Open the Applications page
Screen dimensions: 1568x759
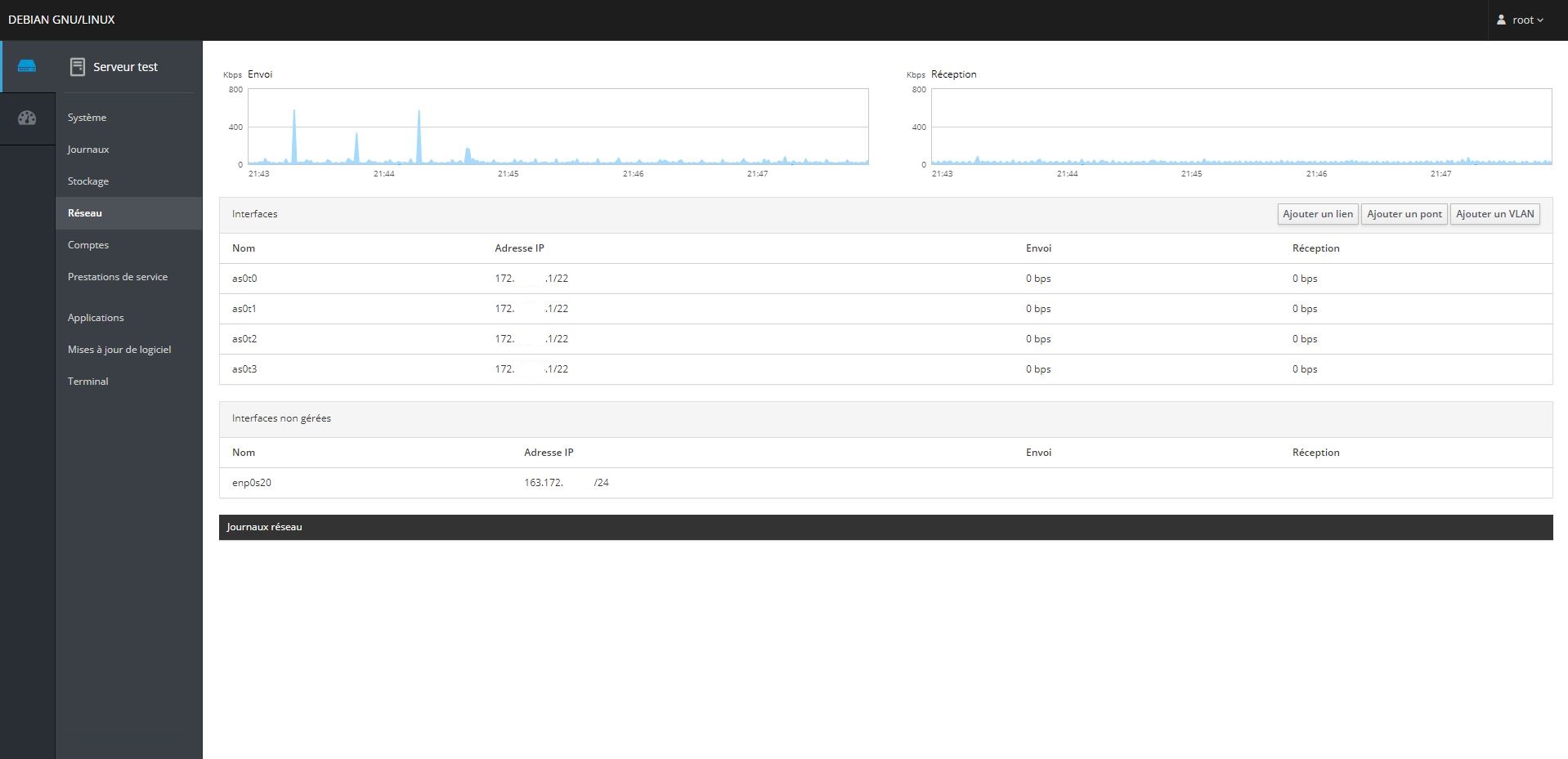tap(96, 318)
